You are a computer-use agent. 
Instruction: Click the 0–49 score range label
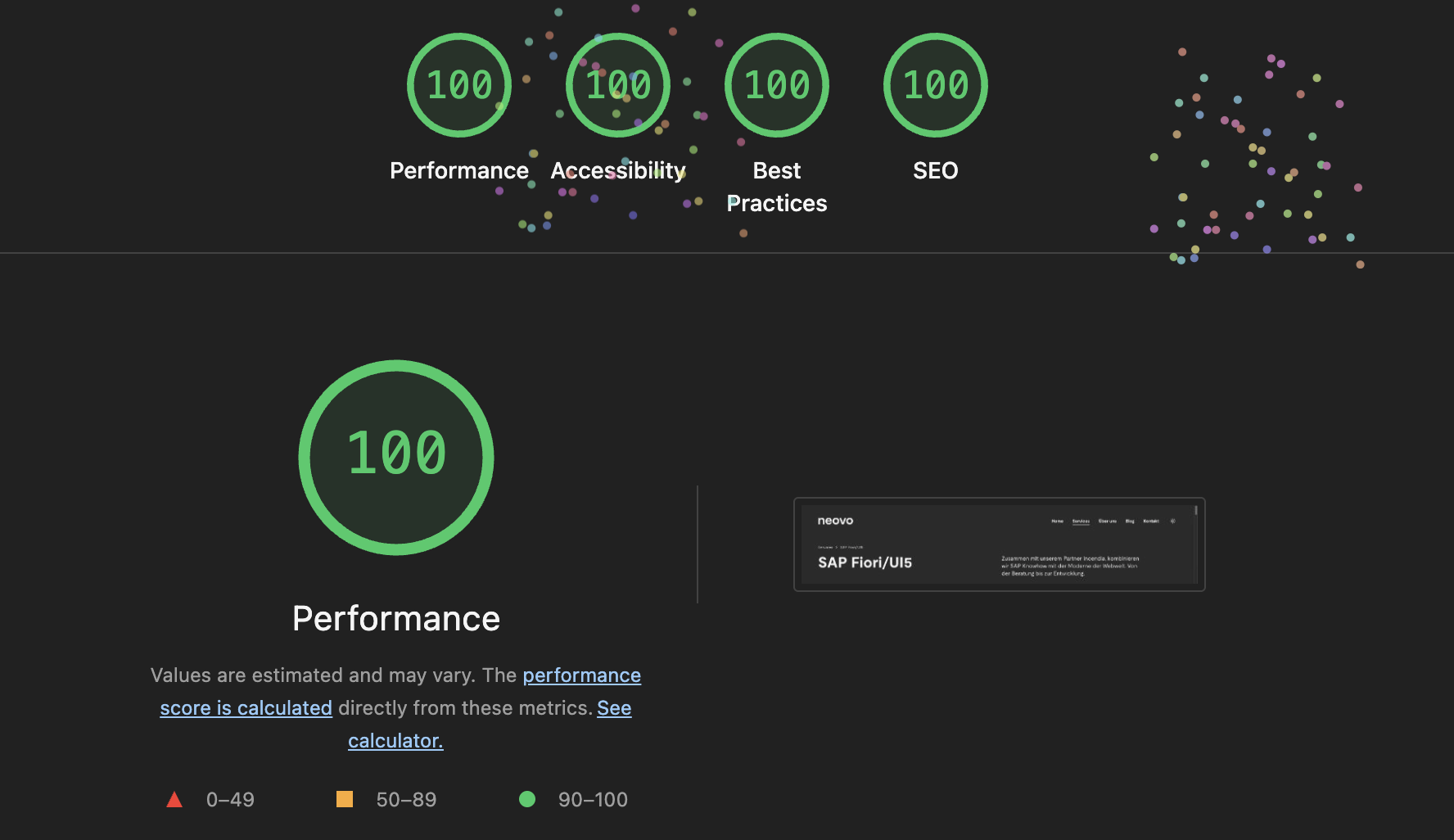pyautogui.click(x=230, y=799)
